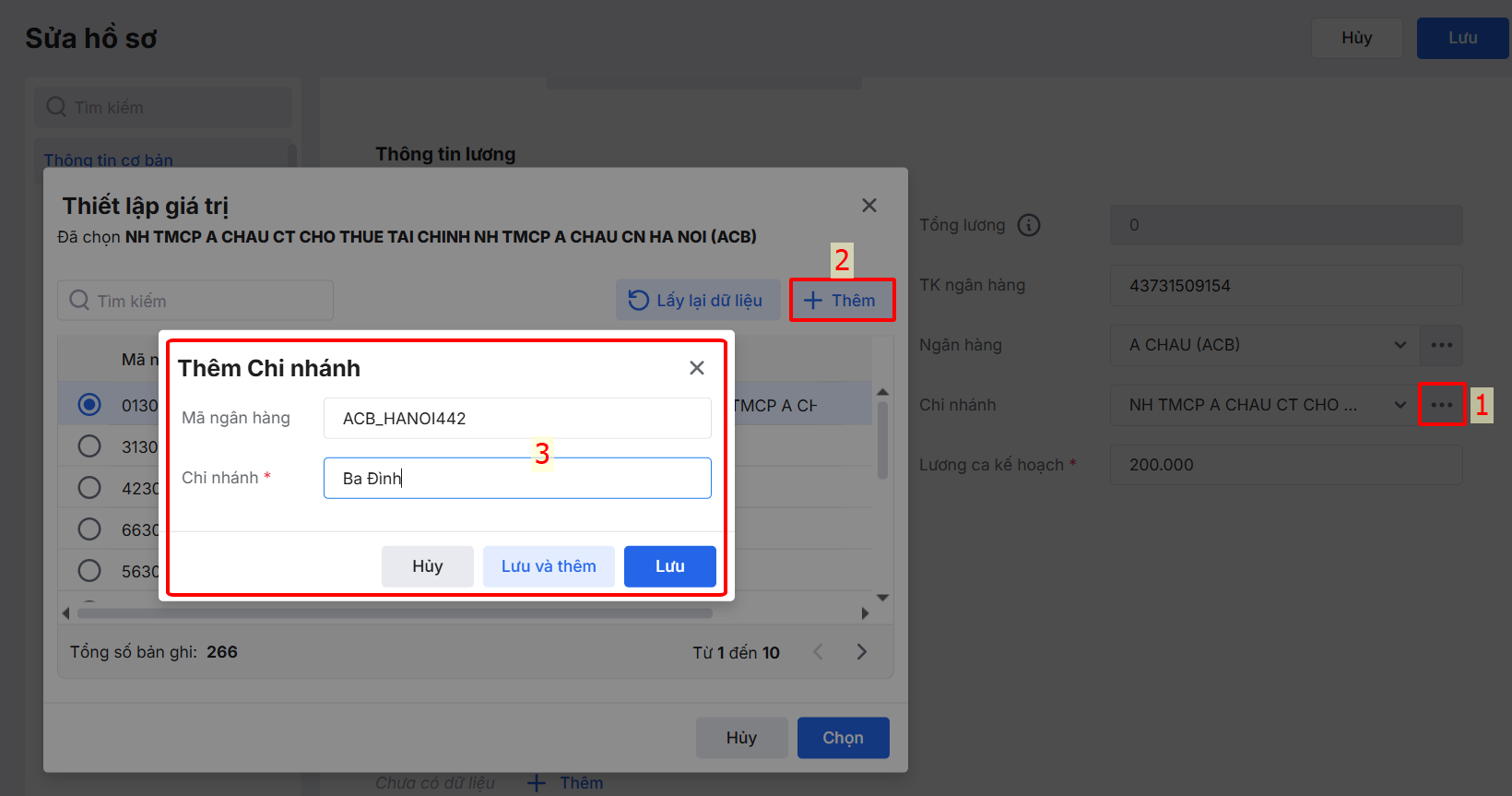Open the Chi nhánh three-dots options
Image resolution: width=1512 pixels, height=796 pixels.
tap(1441, 405)
